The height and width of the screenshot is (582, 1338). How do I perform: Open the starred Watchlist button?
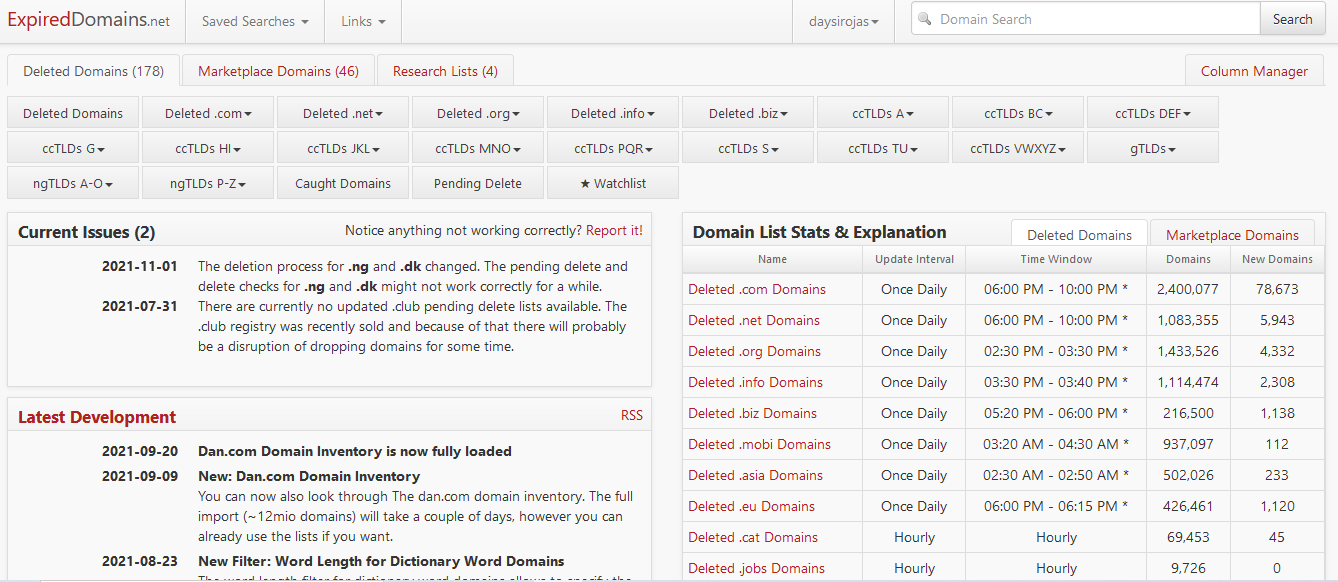pos(613,184)
